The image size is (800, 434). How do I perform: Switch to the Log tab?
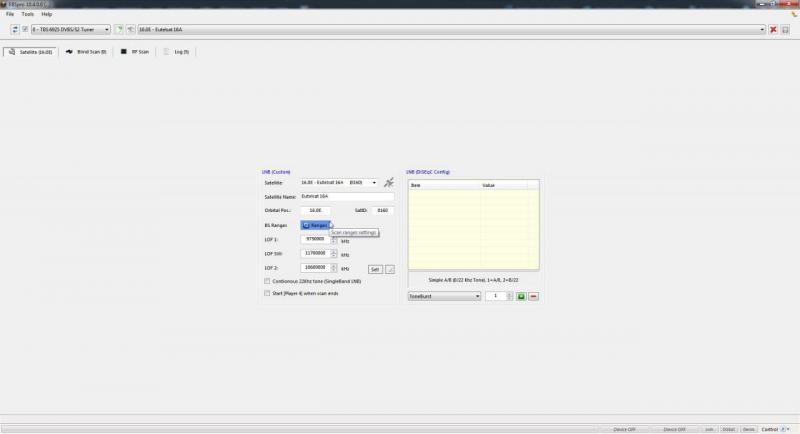click(177, 52)
